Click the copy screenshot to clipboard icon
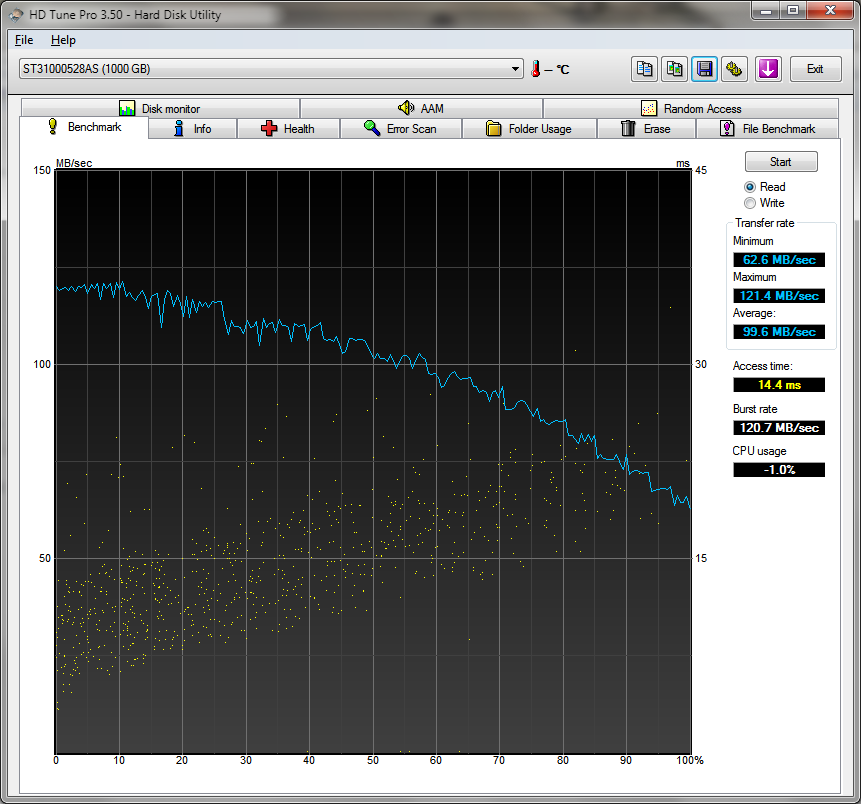This screenshot has width=861, height=804. coord(675,69)
